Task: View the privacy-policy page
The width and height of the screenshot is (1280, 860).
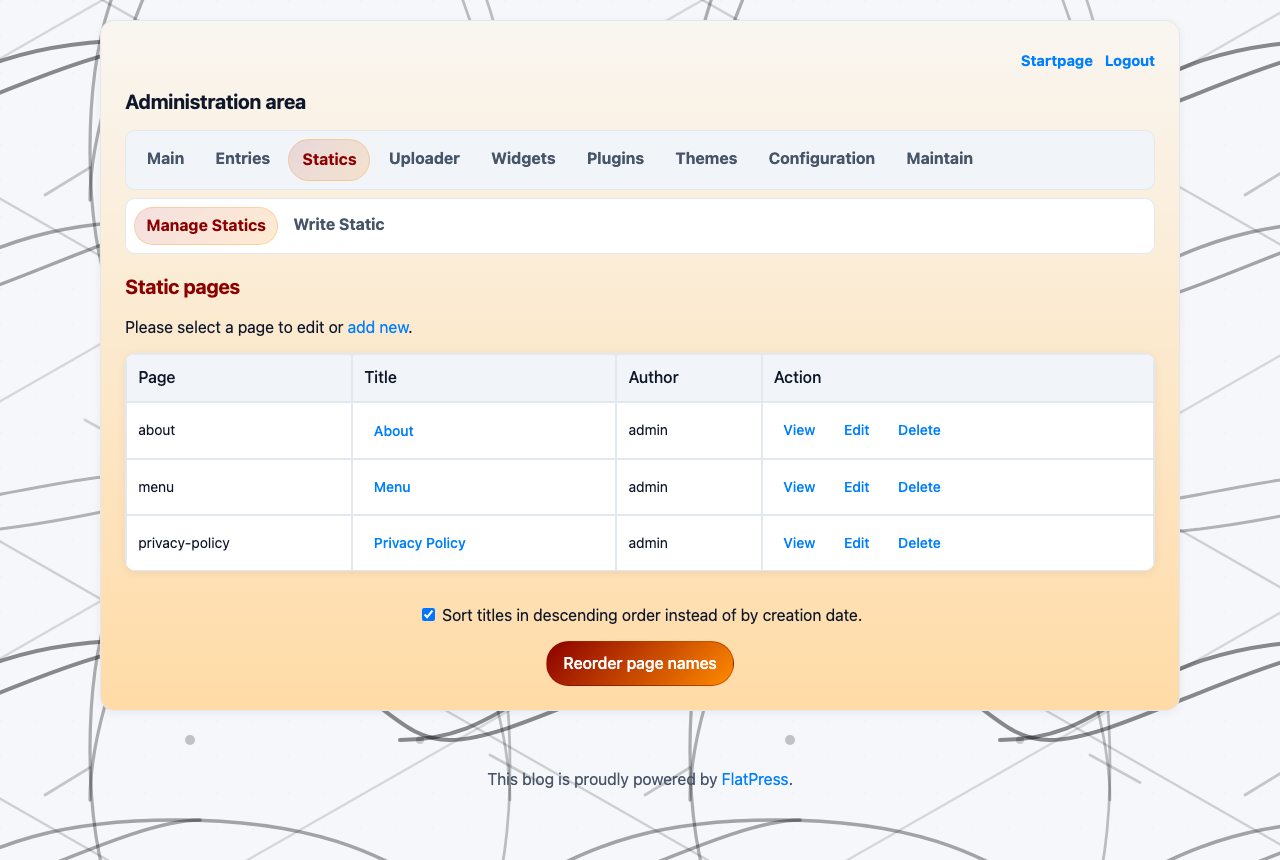Action: click(x=799, y=543)
